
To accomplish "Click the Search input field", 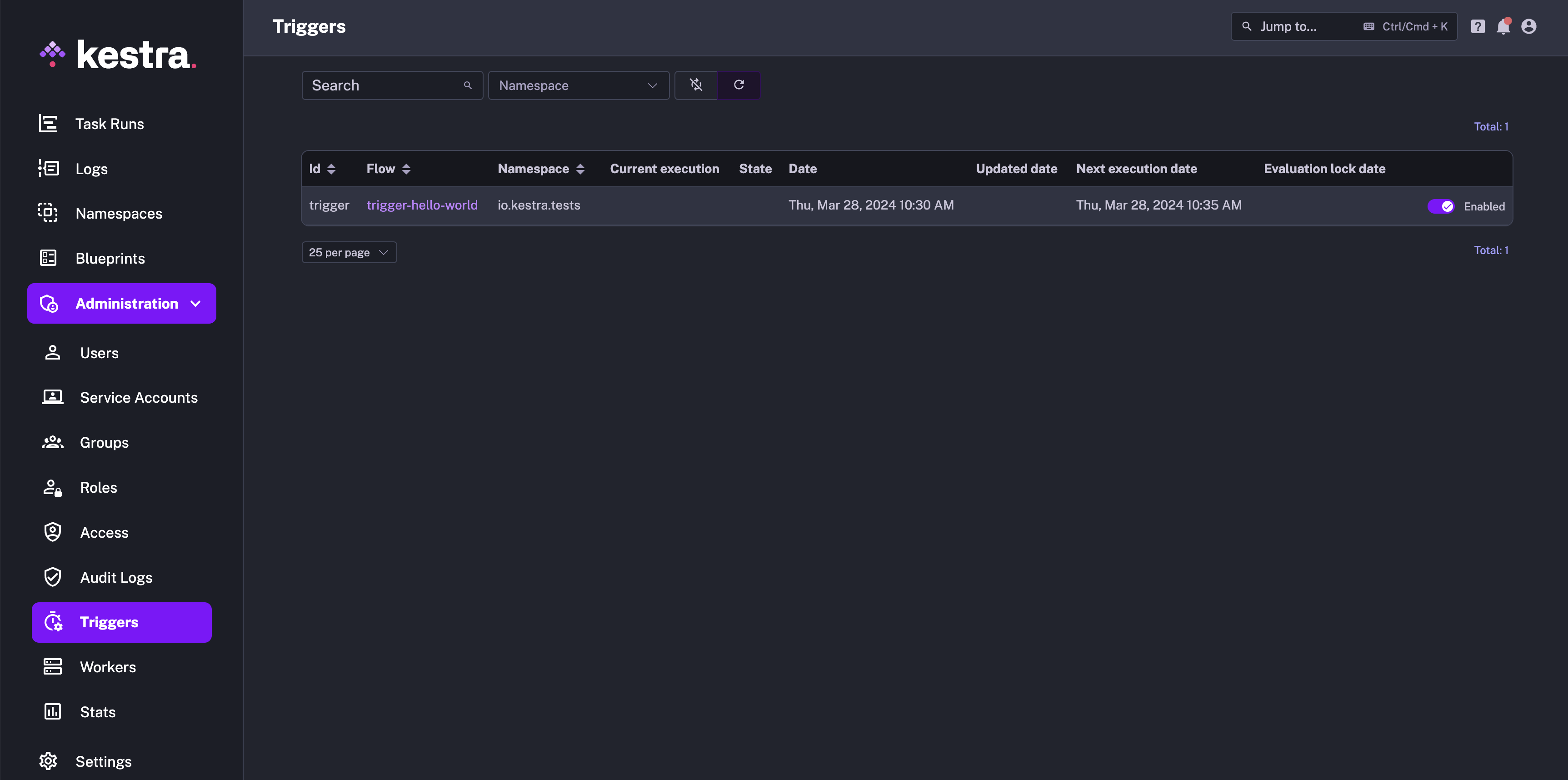I will coord(390,85).
